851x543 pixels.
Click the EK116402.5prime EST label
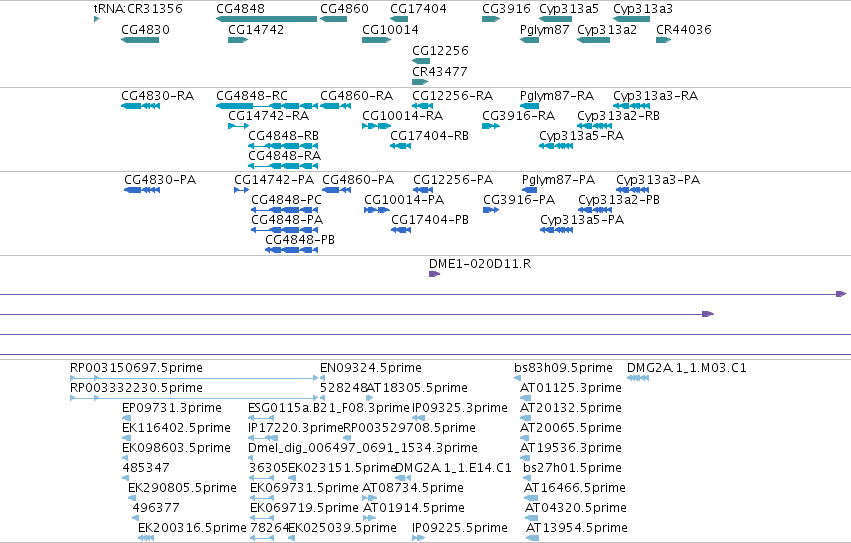click(176, 428)
